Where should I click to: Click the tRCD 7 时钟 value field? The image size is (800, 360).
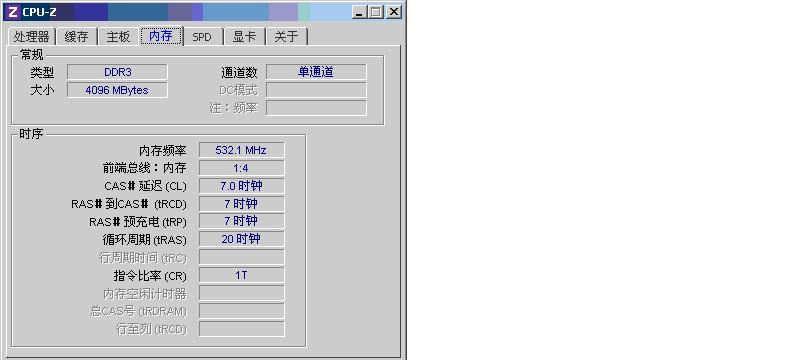(241, 204)
